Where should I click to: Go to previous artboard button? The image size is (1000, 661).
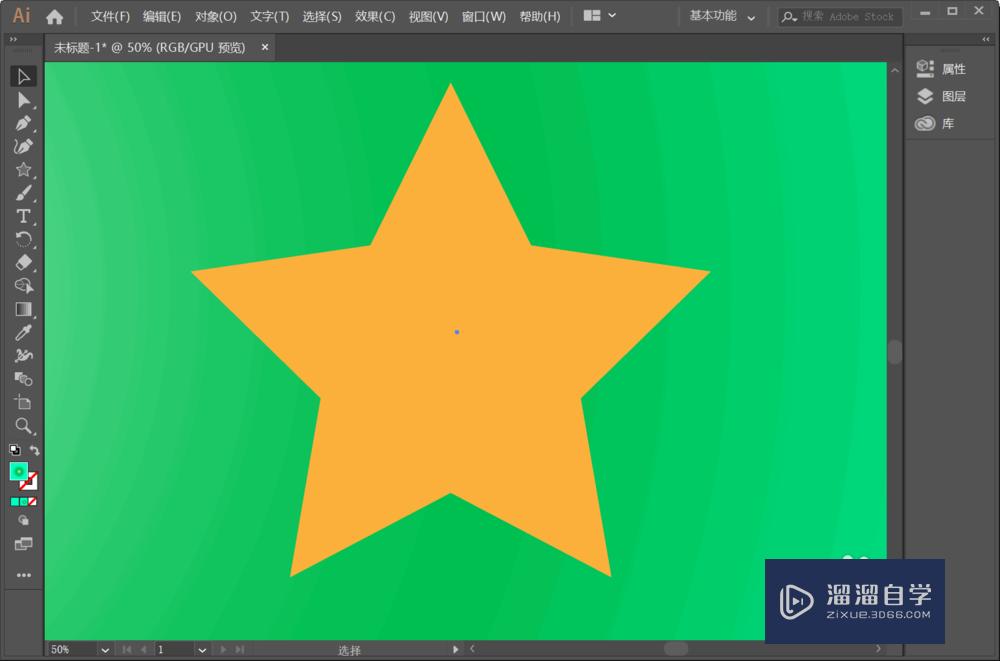pos(143,650)
